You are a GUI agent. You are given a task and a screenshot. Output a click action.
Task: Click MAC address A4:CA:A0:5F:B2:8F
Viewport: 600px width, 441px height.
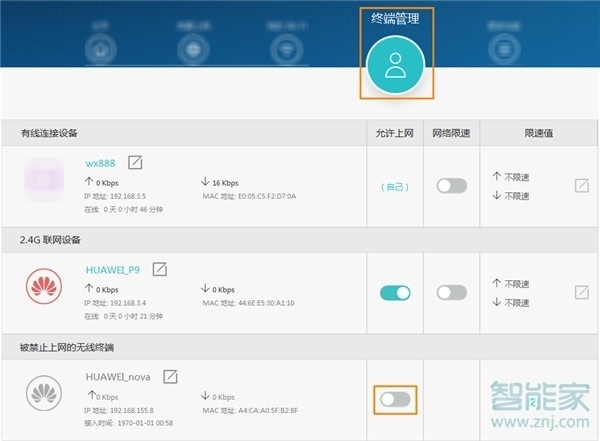pos(268,410)
